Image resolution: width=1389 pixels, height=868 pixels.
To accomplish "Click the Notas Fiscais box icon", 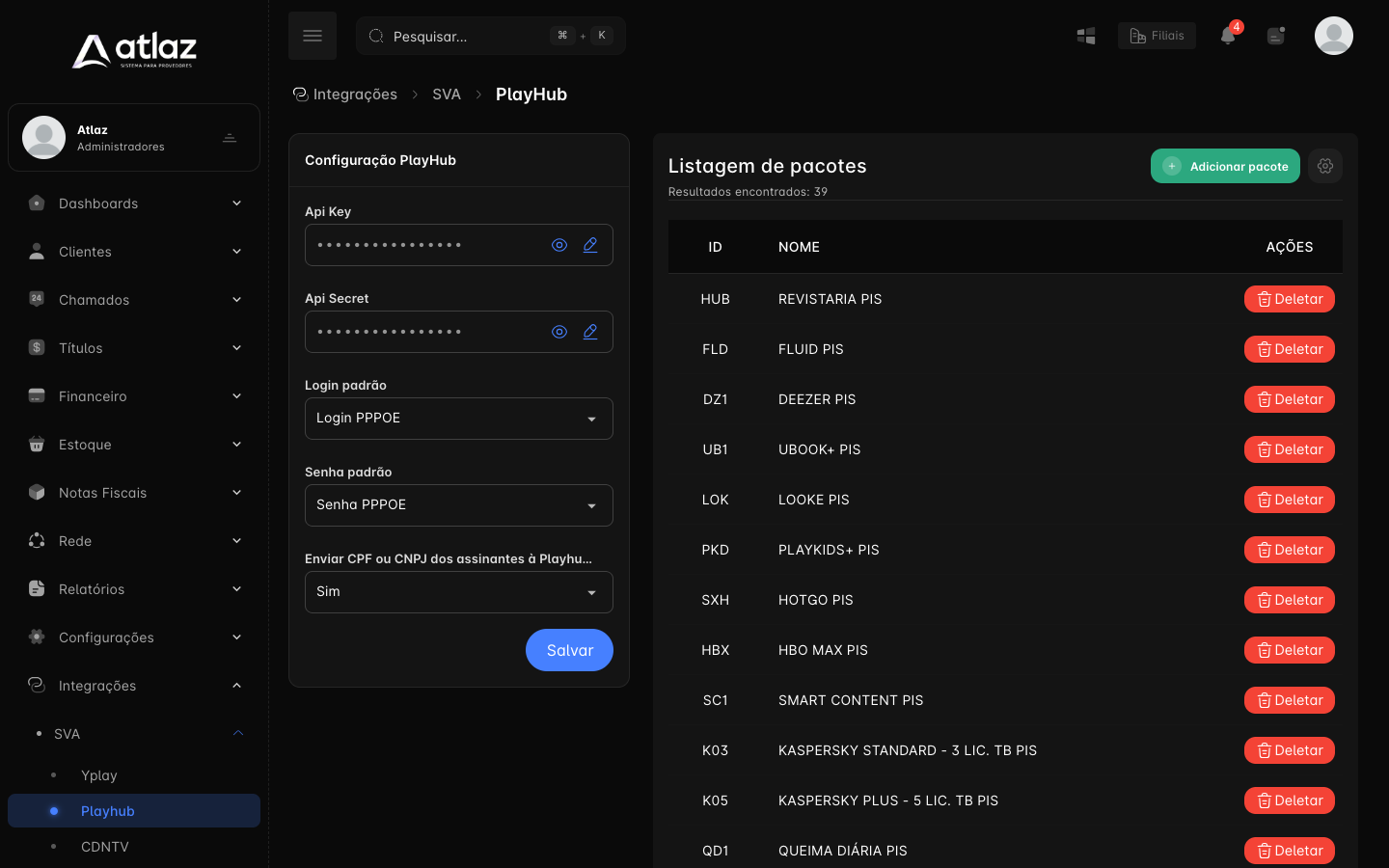I will [x=37, y=493].
